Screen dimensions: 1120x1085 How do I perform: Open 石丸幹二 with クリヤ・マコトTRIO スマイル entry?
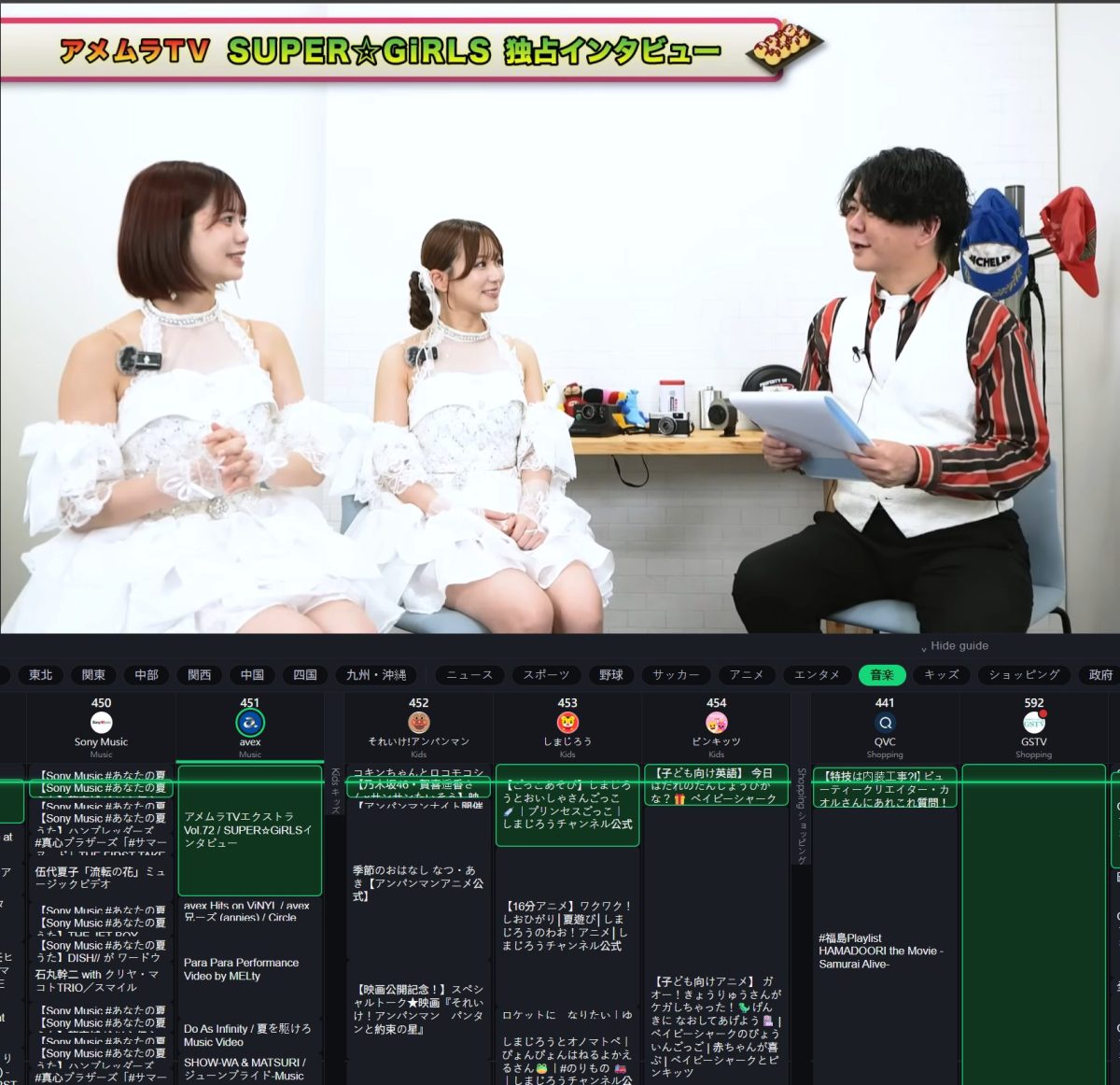(x=101, y=980)
